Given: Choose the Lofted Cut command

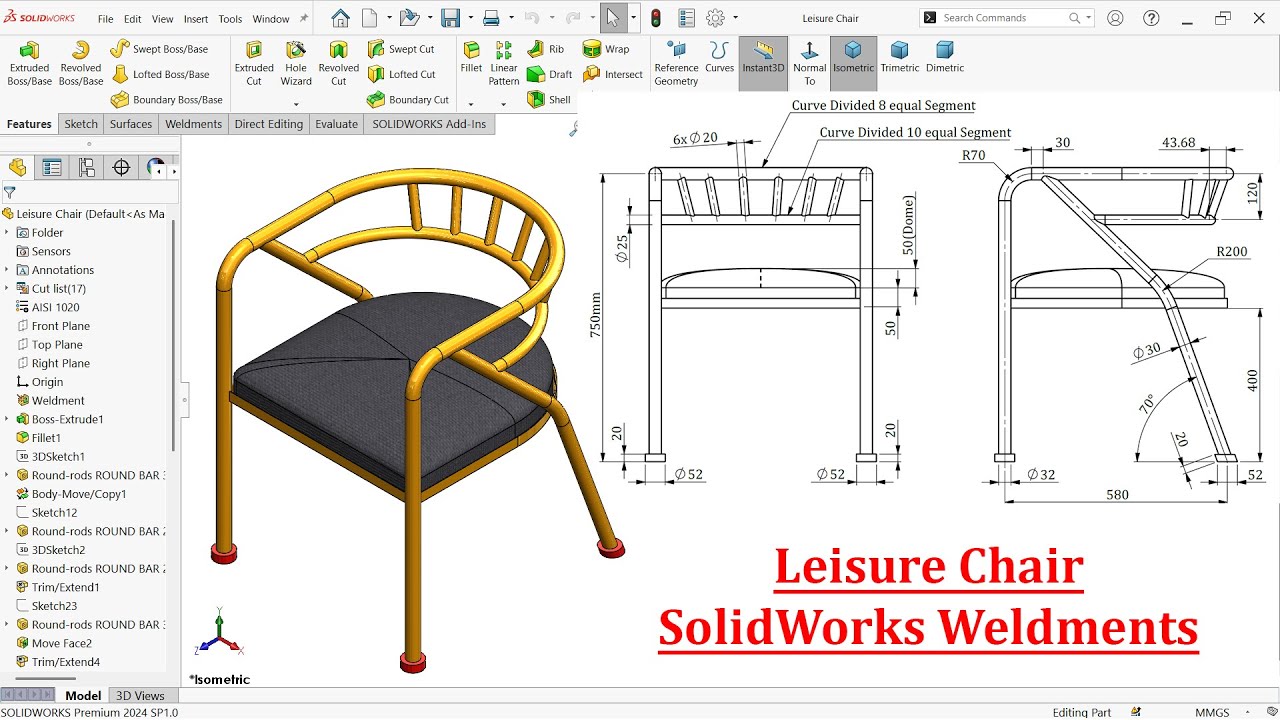Looking at the screenshot, I should pos(401,74).
